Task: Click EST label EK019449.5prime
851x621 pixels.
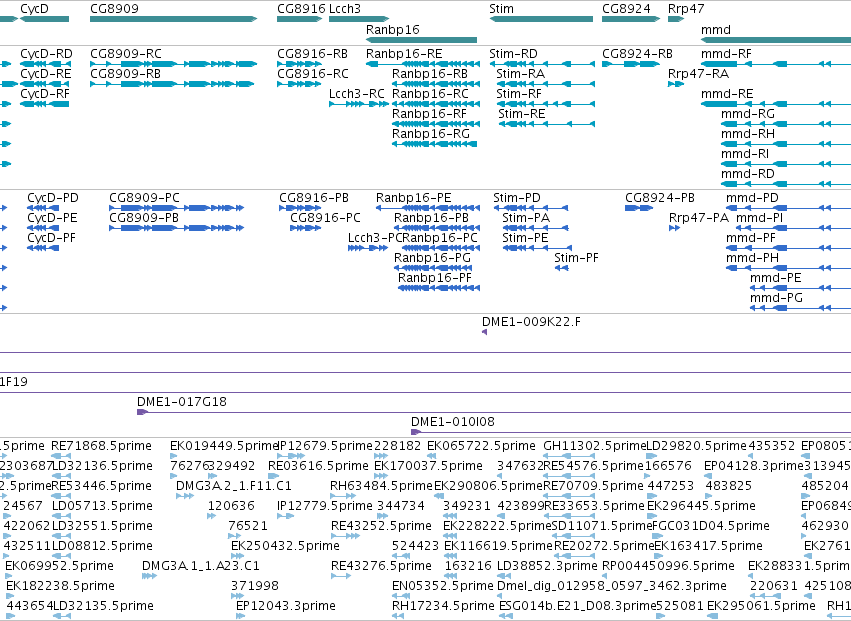Action: coord(224,446)
